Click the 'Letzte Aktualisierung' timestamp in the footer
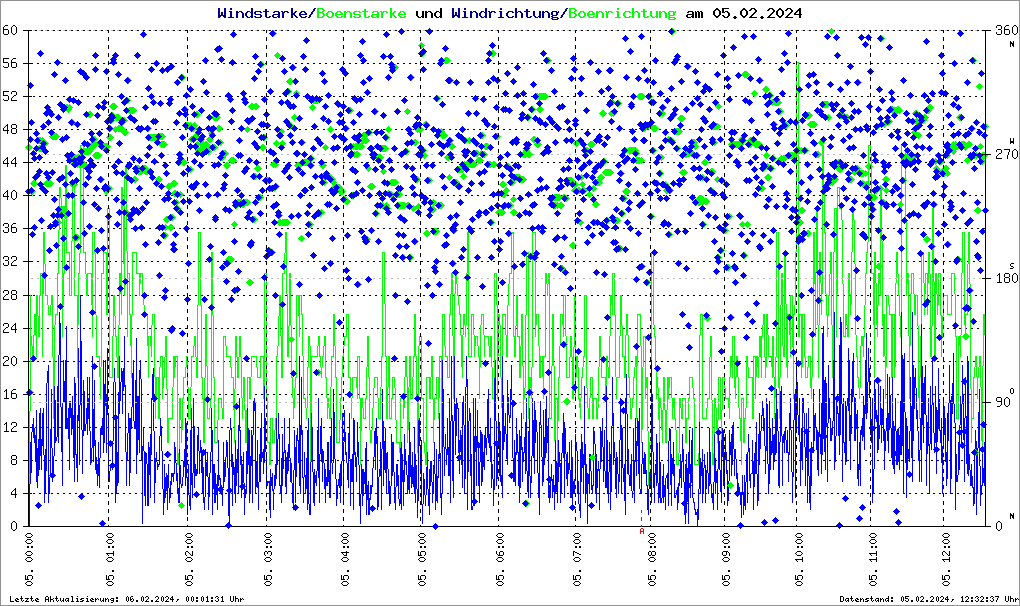The image size is (1020, 606). pyautogui.click(x=125, y=598)
